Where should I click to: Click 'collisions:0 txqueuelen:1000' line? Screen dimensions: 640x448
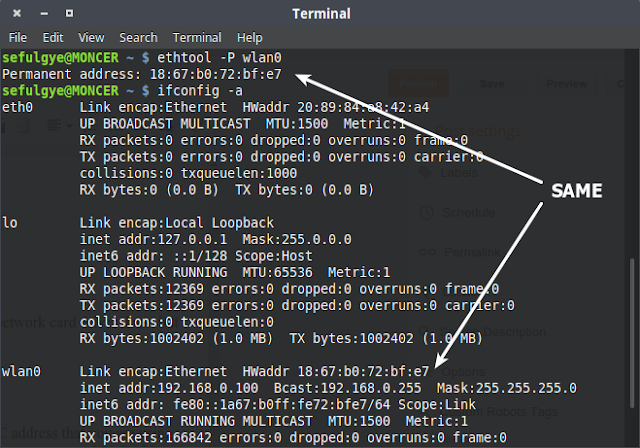click(x=188, y=173)
